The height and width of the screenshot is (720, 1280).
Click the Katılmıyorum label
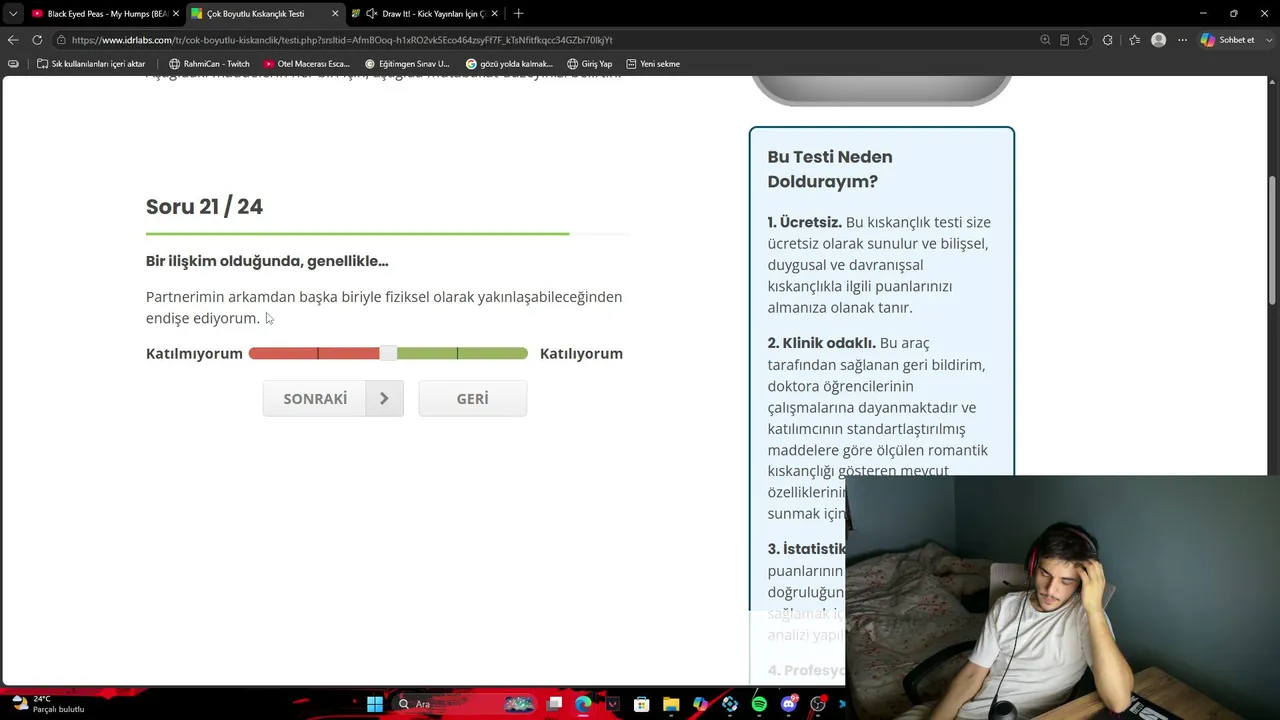tap(194, 353)
